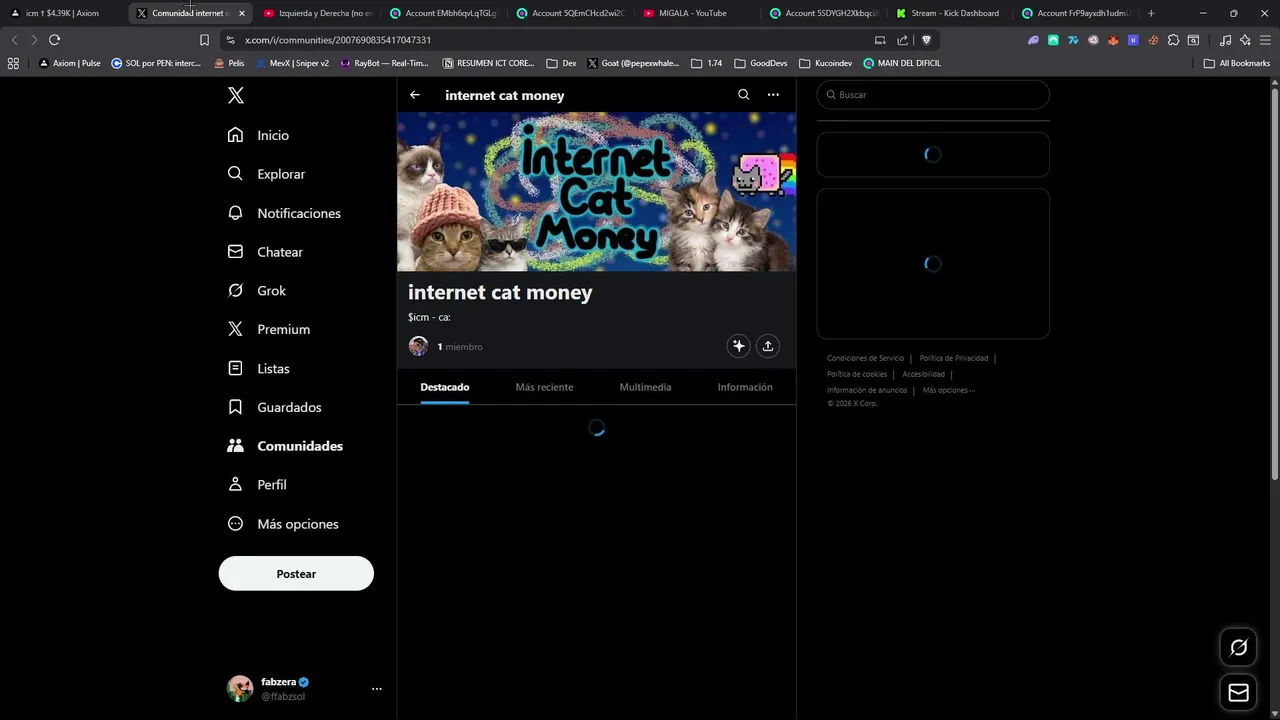Open MAIN DEL DIFICIL bookmark
This screenshot has height=720, width=1280.
[x=902, y=63]
